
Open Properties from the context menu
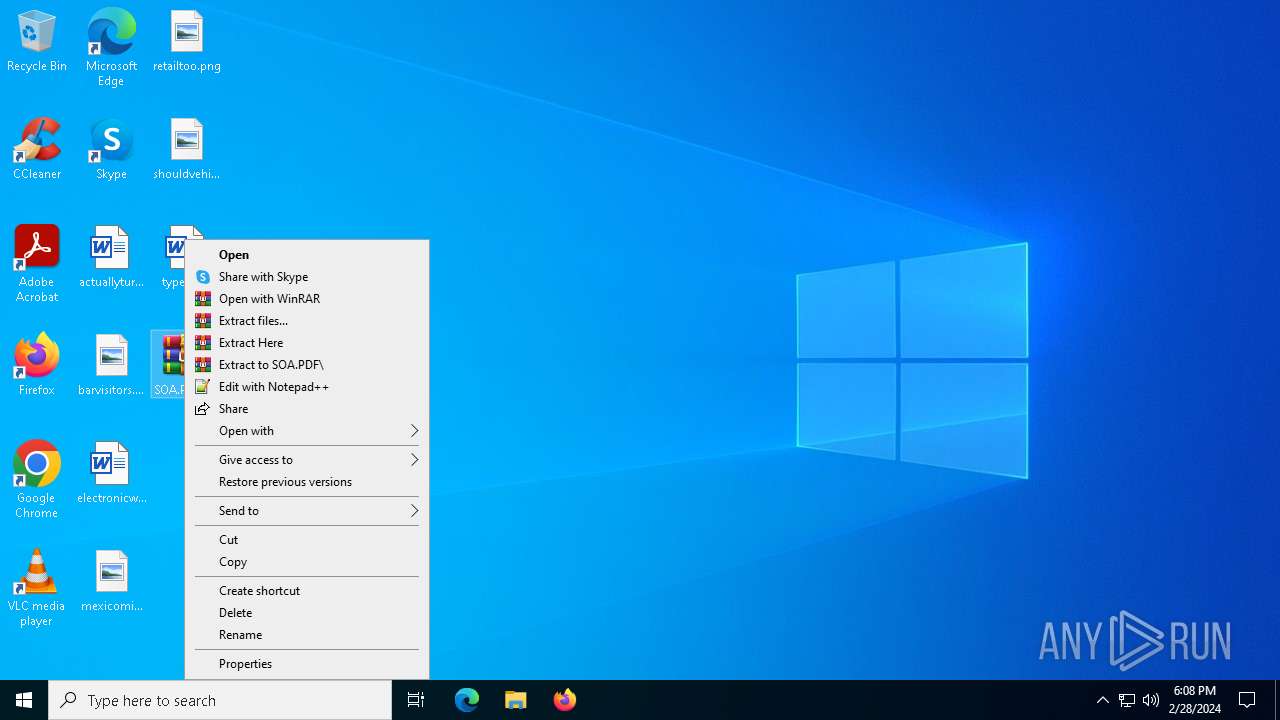click(x=307, y=664)
